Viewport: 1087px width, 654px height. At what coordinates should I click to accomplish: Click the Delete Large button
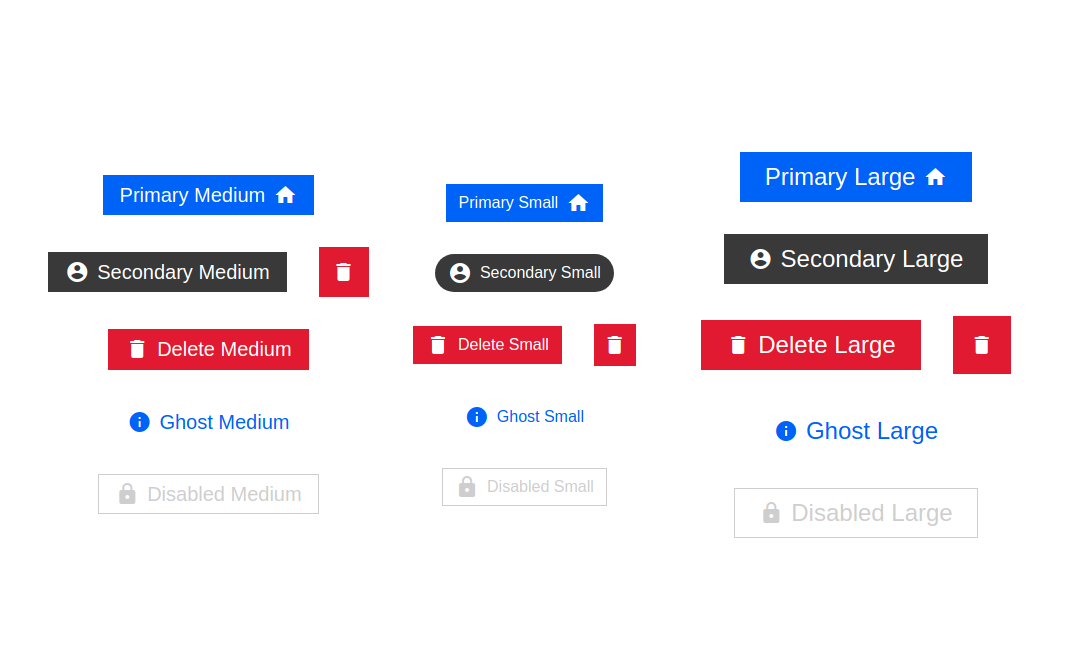pos(811,344)
